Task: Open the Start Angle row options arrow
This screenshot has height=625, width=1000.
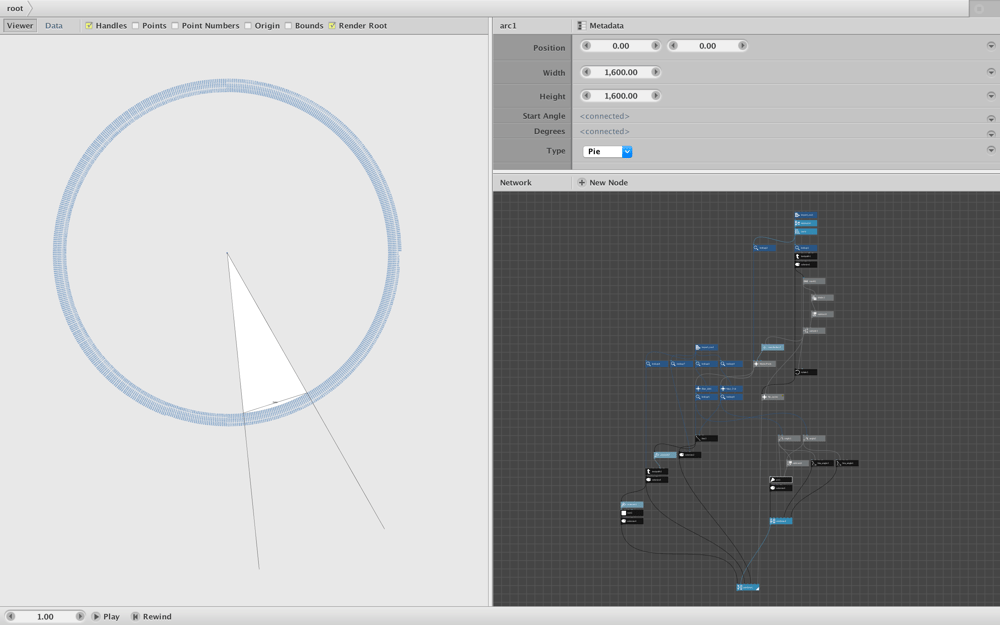Action: [x=991, y=119]
